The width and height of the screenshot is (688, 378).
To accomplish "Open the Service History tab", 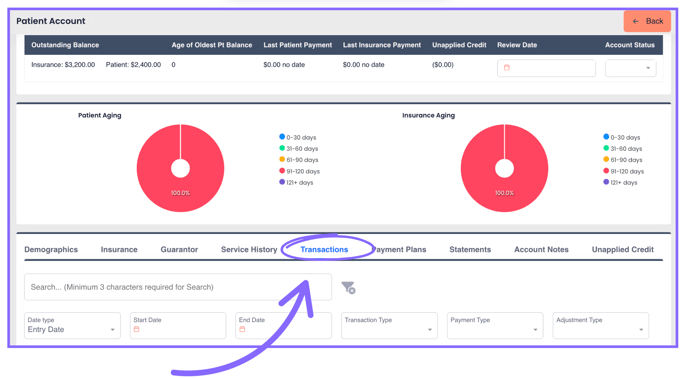I will click(249, 249).
